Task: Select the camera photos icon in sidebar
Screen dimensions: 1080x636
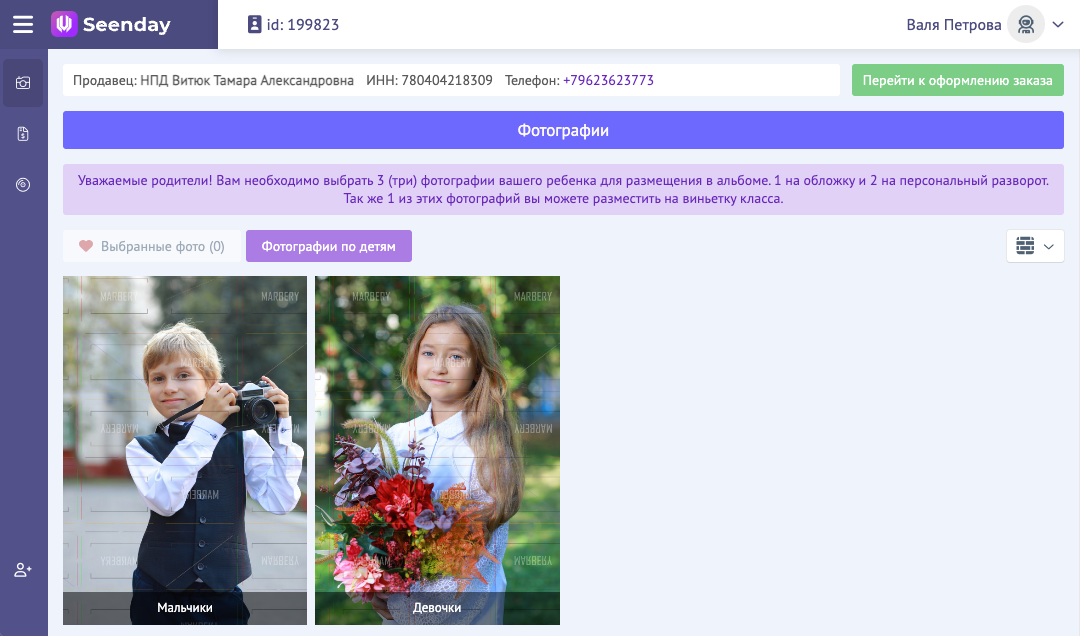Action: [22, 83]
